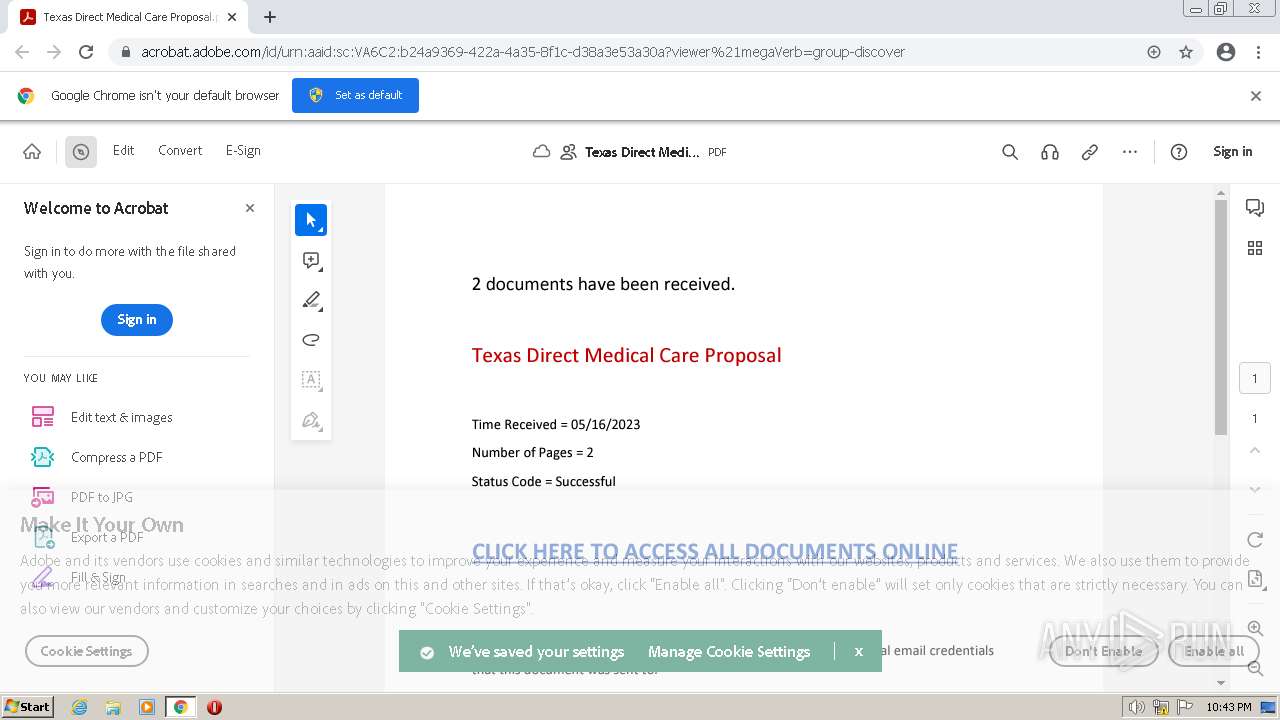Zoom out using magnifier minus icon
Screen dimensions: 1280x720
(x=1255, y=668)
